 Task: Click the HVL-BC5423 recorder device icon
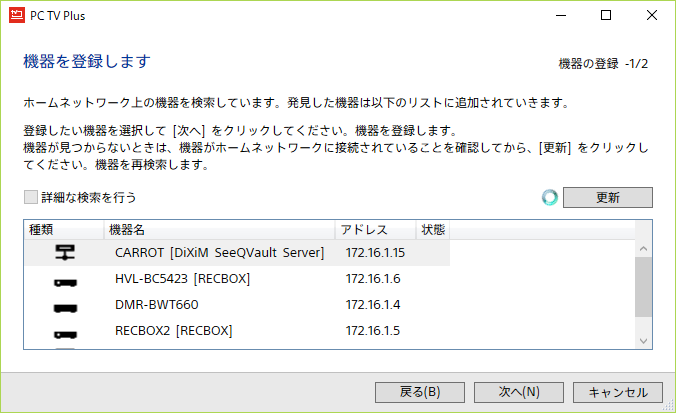(65, 280)
